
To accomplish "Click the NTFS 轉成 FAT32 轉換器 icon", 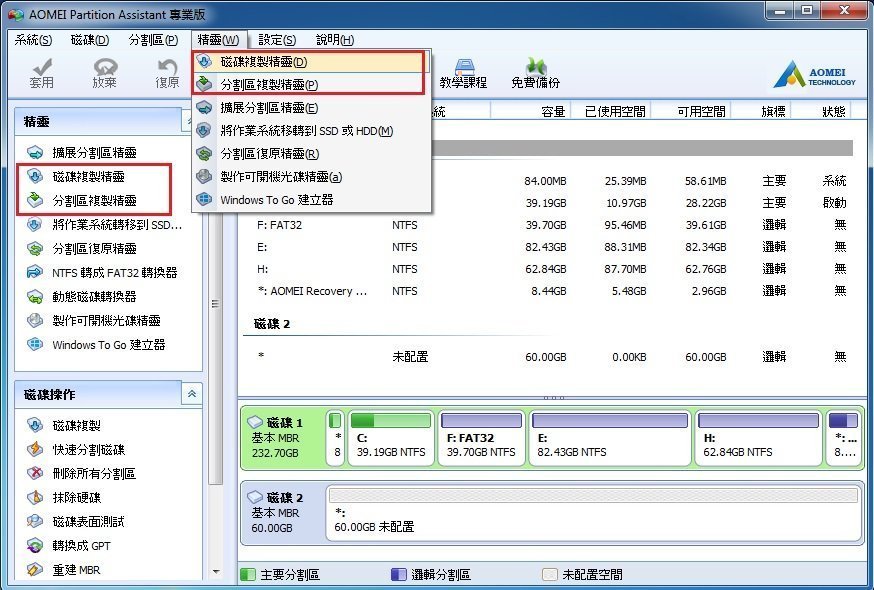I will coord(35,272).
